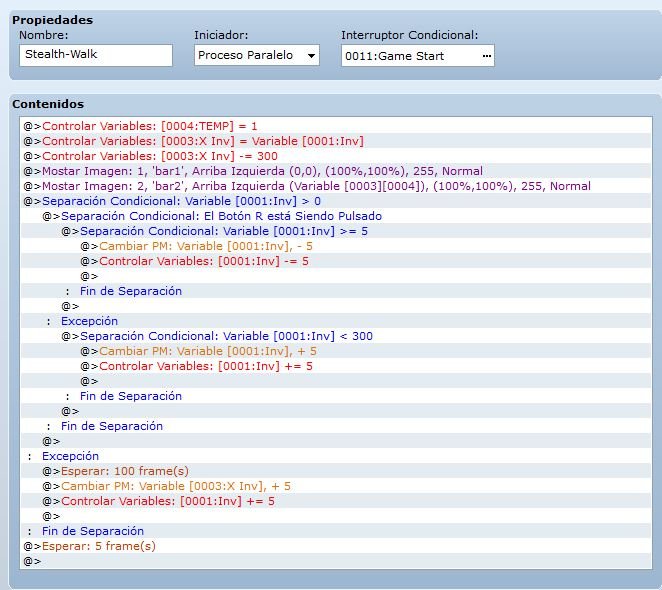
Task: Select the line Controlar Variables [0004:TEMP] = 1
Action: pyautogui.click(x=336, y=126)
